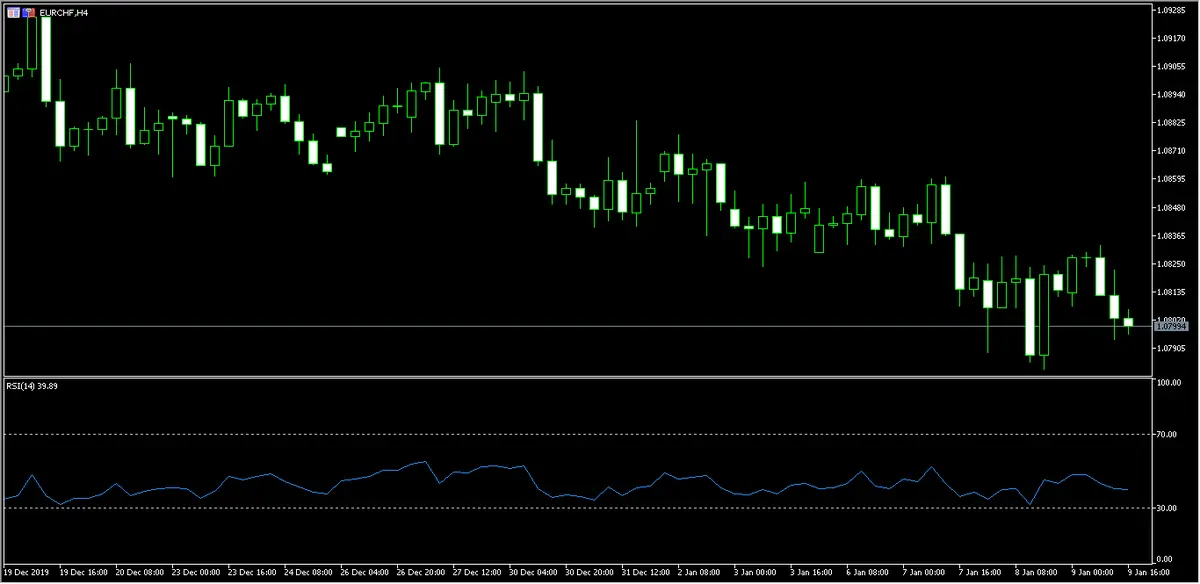Click the 3 Jan 00:00 time label
The height and width of the screenshot is (584, 1200).
coord(756,573)
